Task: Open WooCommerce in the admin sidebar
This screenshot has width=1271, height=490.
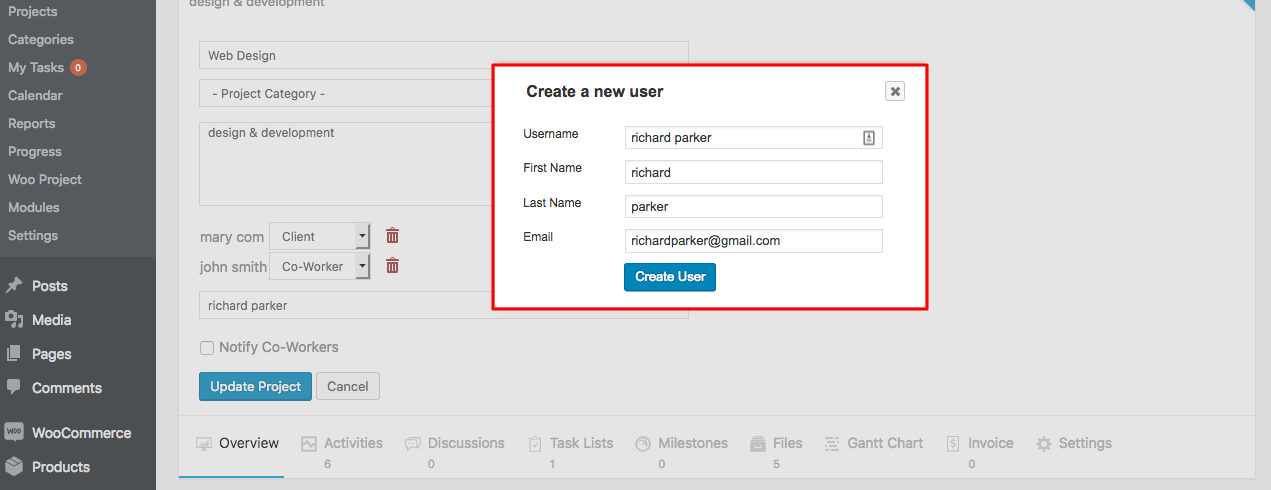Action: coord(80,433)
